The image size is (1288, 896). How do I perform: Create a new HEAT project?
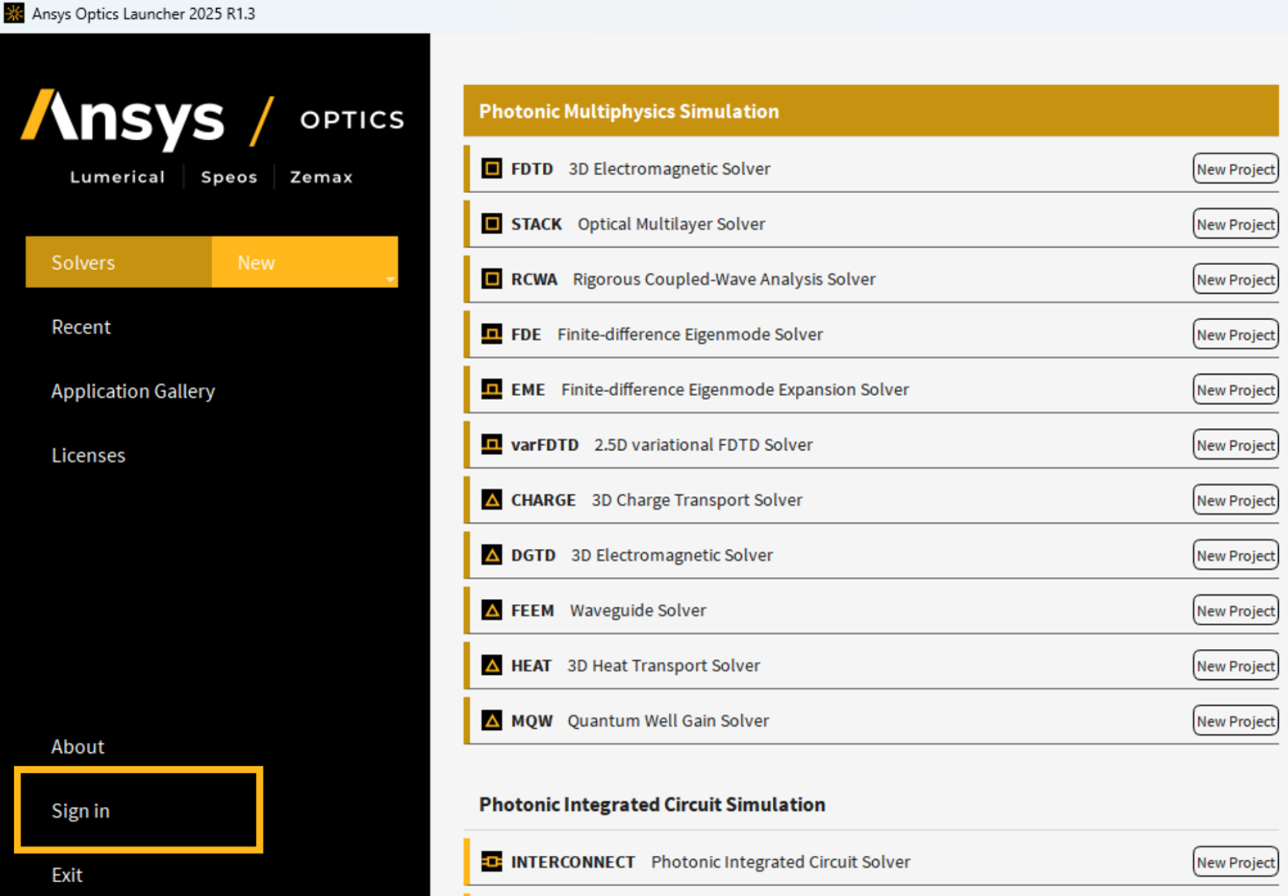[1236, 665]
